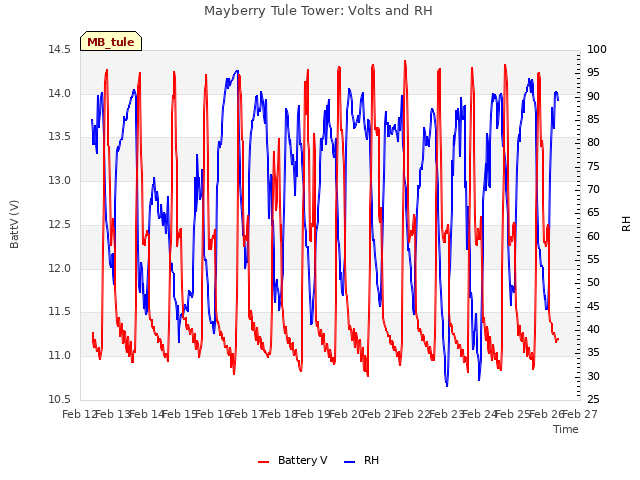The width and height of the screenshot is (640, 480).
Task: Select the blue RH legend swatch
Action: pos(350,462)
